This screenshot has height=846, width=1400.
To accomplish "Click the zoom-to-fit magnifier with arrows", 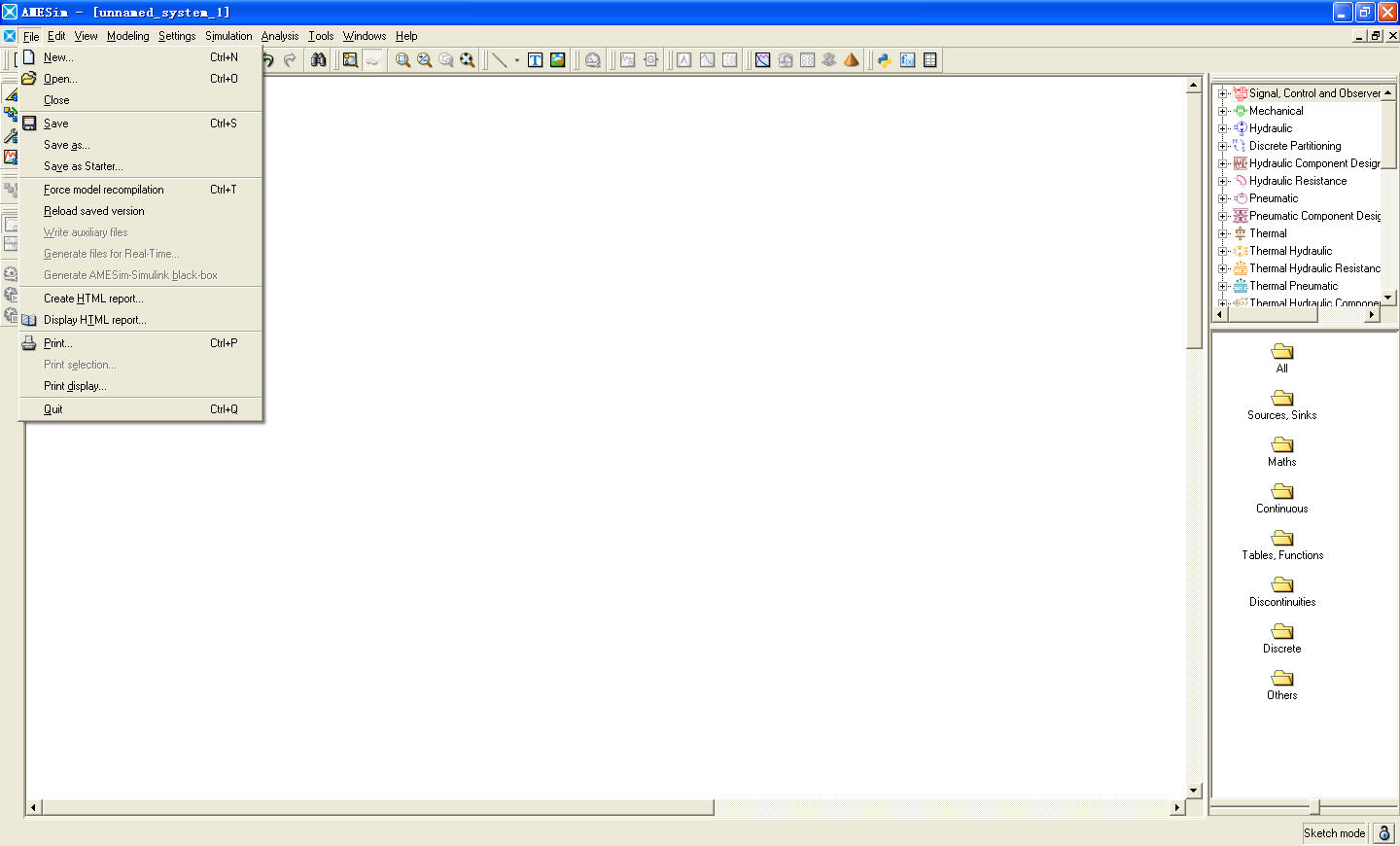I will click(467, 60).
